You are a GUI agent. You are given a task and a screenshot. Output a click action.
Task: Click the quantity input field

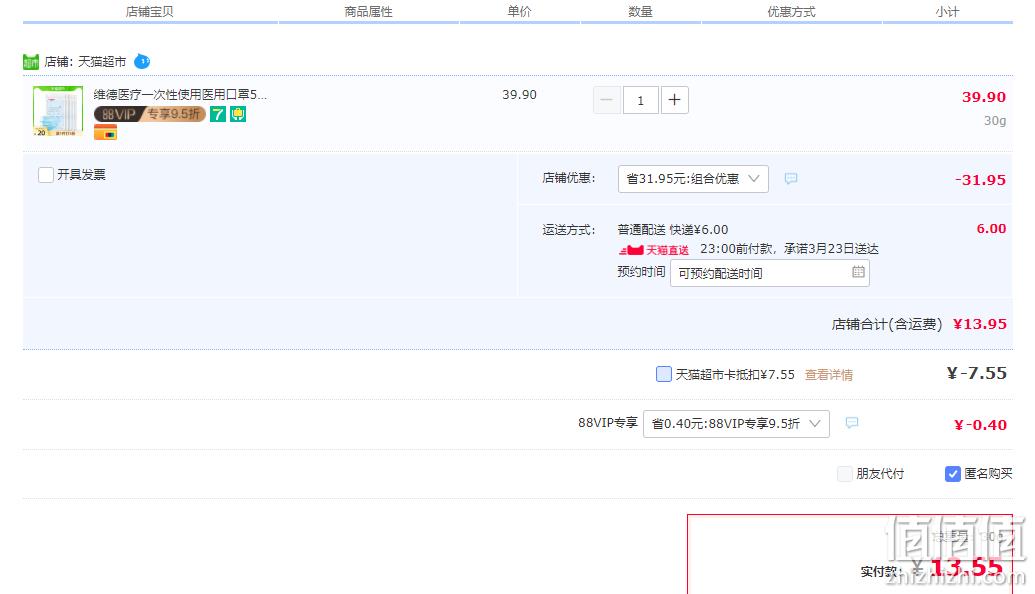[x=640, y=100]
